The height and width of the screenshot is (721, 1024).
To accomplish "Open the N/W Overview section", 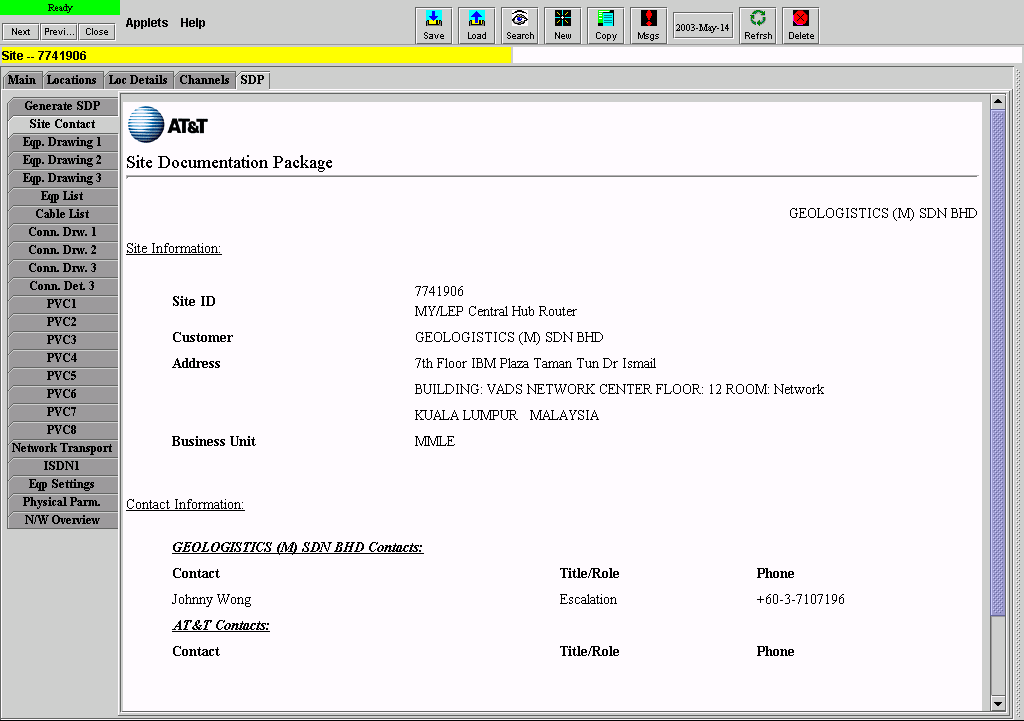I will pos(63,520).
